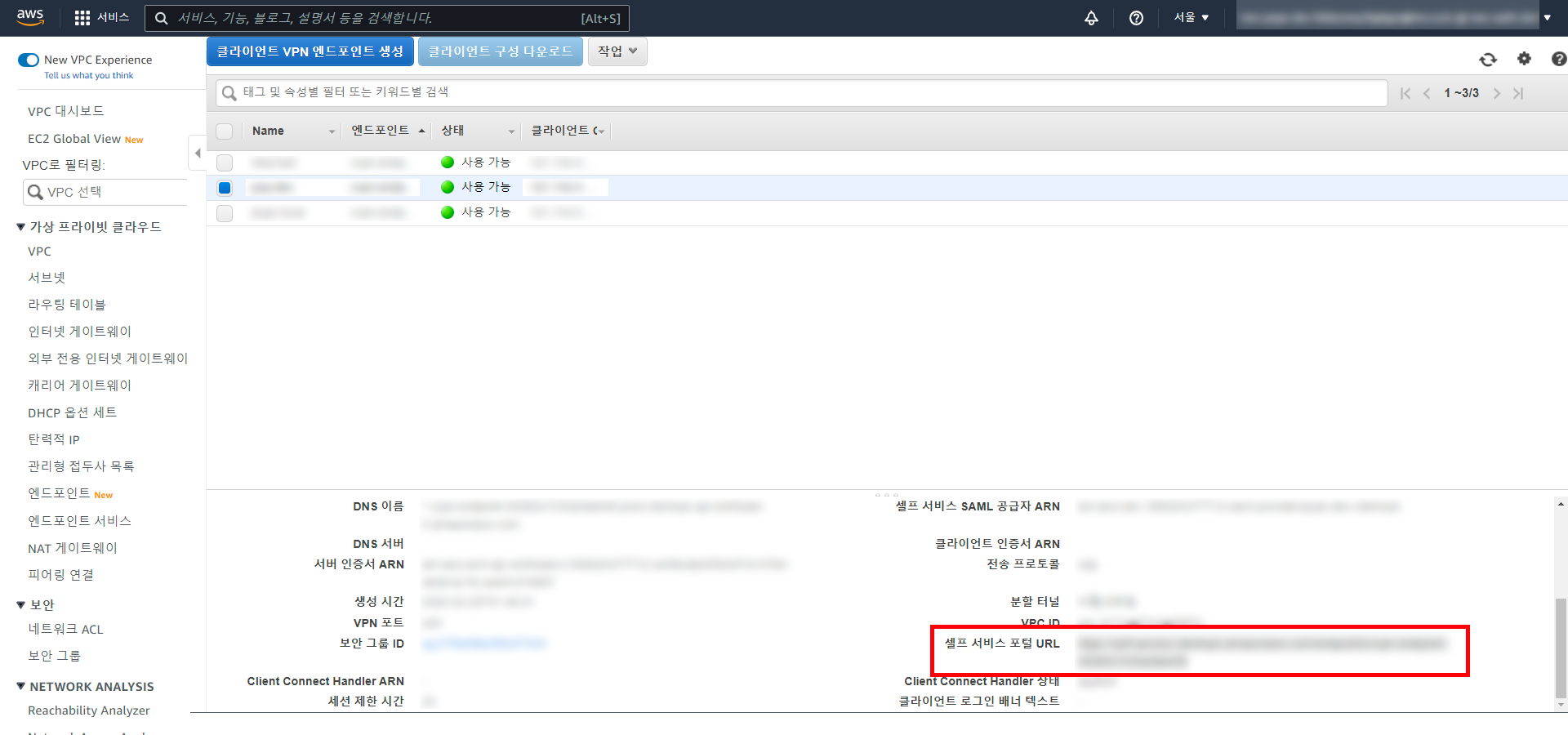The width and height of the screenshot is (1568, 735).
Task: Open 라우팅 테이블 in the sidebar
Action: coord(67,305)
